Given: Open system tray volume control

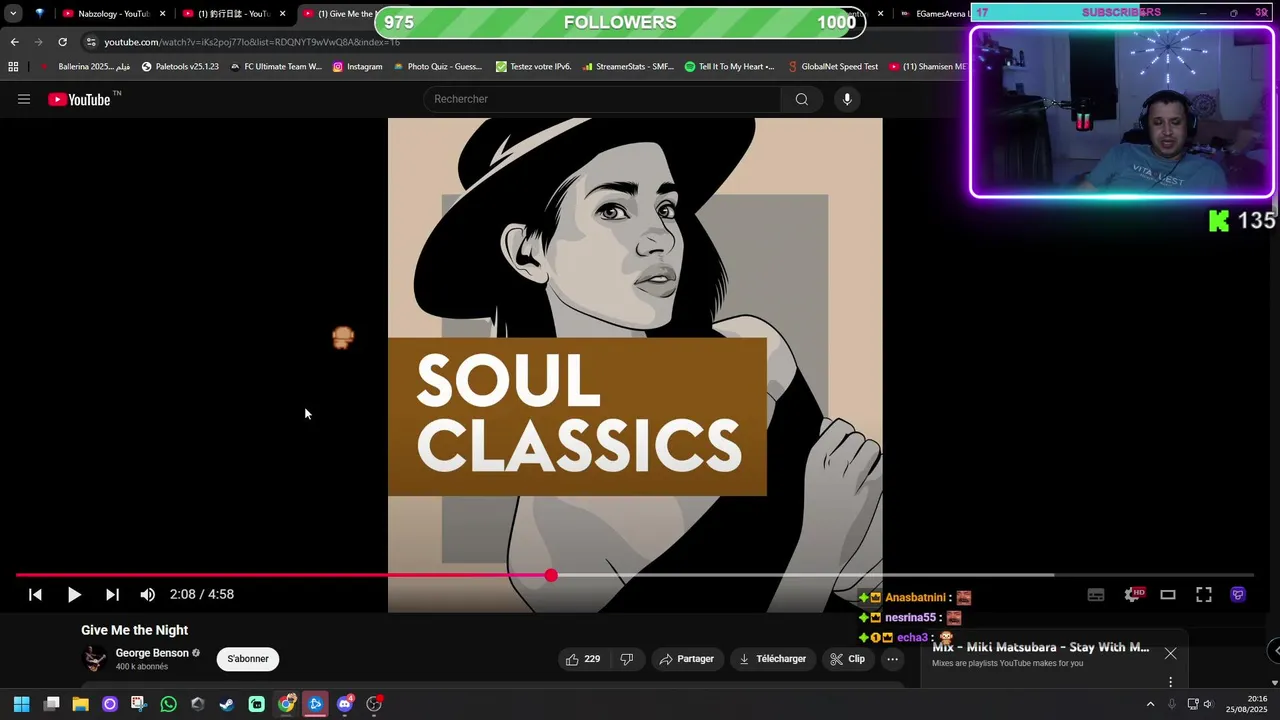Looking at the screenshot, I should pos(1208,704).
